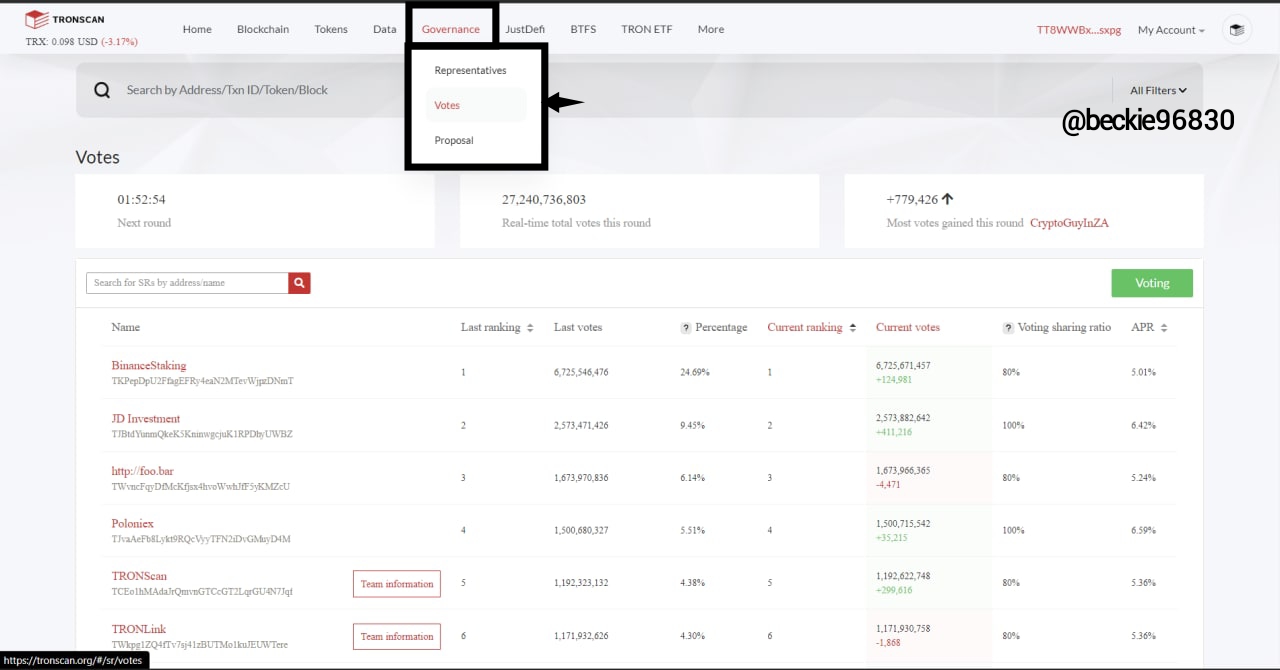The width and height of the screenshot is (1280, 670).
Task: Click total votes value 27,240,736,803
Action: [544, 199]
